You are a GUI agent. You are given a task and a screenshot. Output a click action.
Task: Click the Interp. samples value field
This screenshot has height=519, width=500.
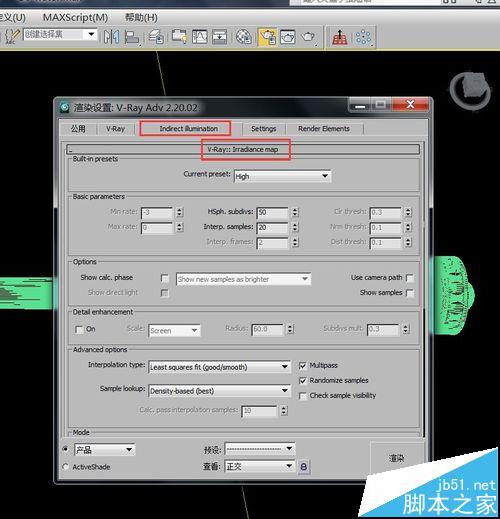pos(272,227)
